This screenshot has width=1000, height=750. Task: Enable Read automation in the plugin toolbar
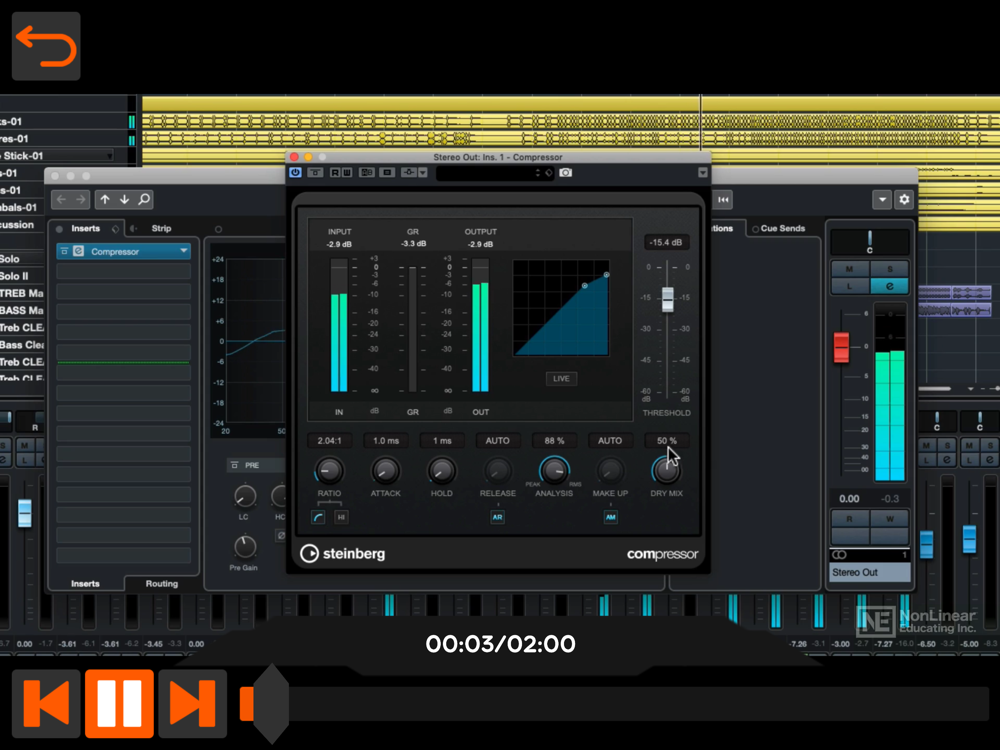(335, 173)
